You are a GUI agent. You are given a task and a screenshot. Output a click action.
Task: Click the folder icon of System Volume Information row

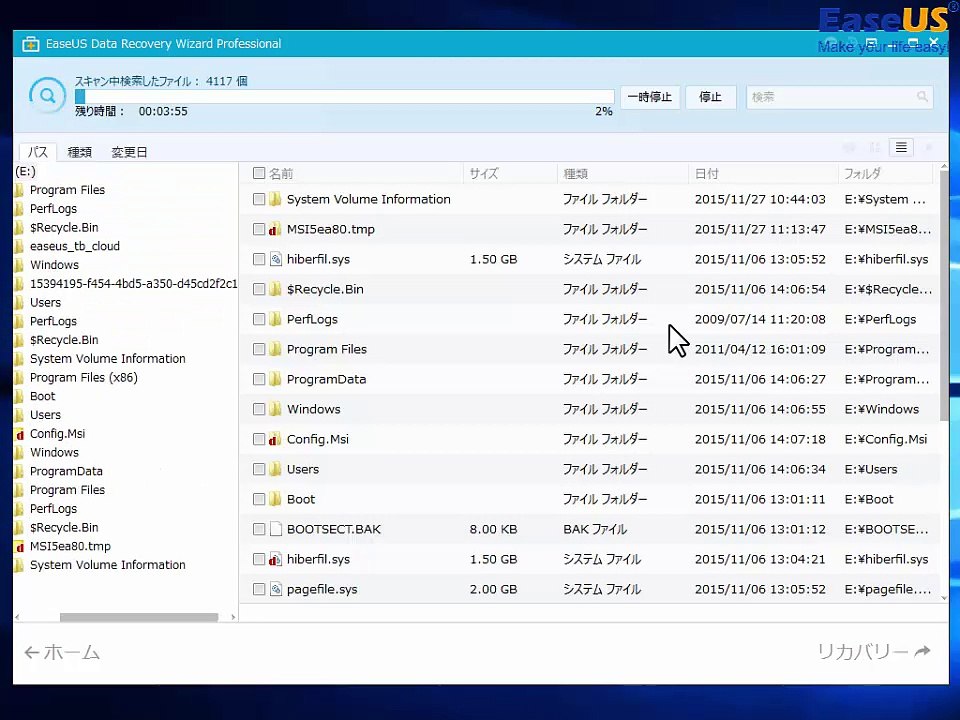(x=276, y=199)
